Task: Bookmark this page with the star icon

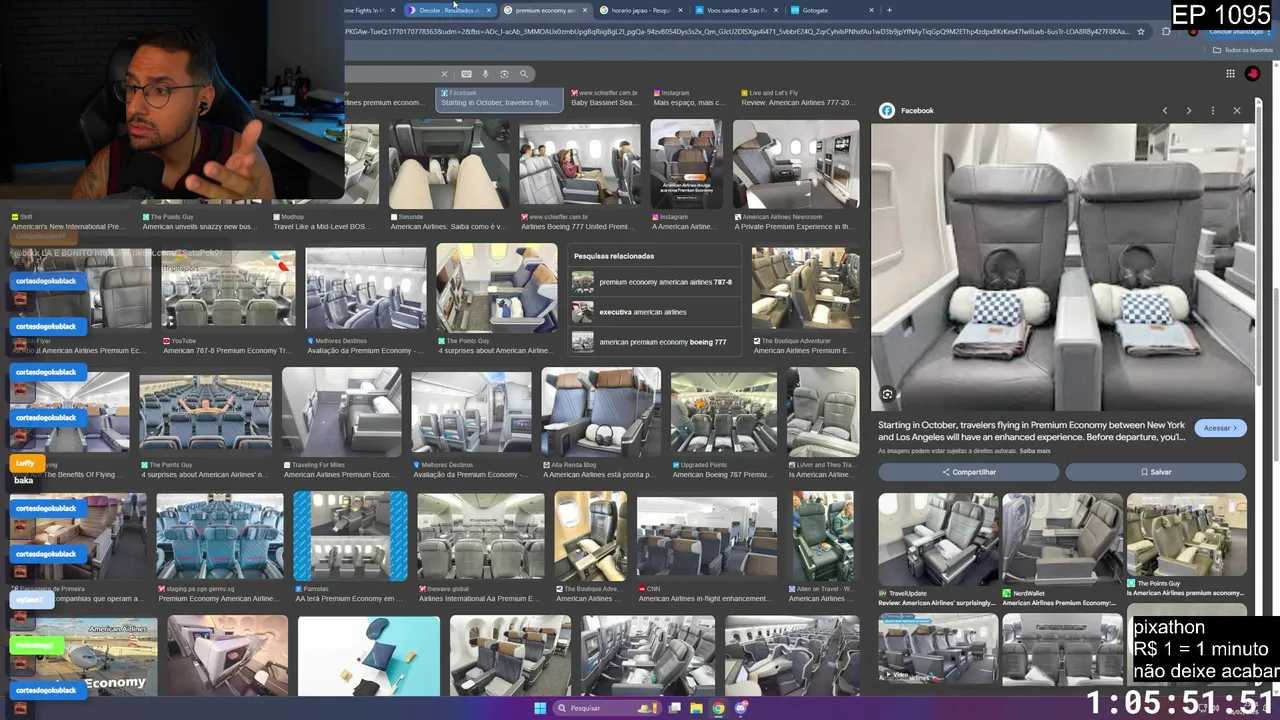Action: tap(1140, 32)
